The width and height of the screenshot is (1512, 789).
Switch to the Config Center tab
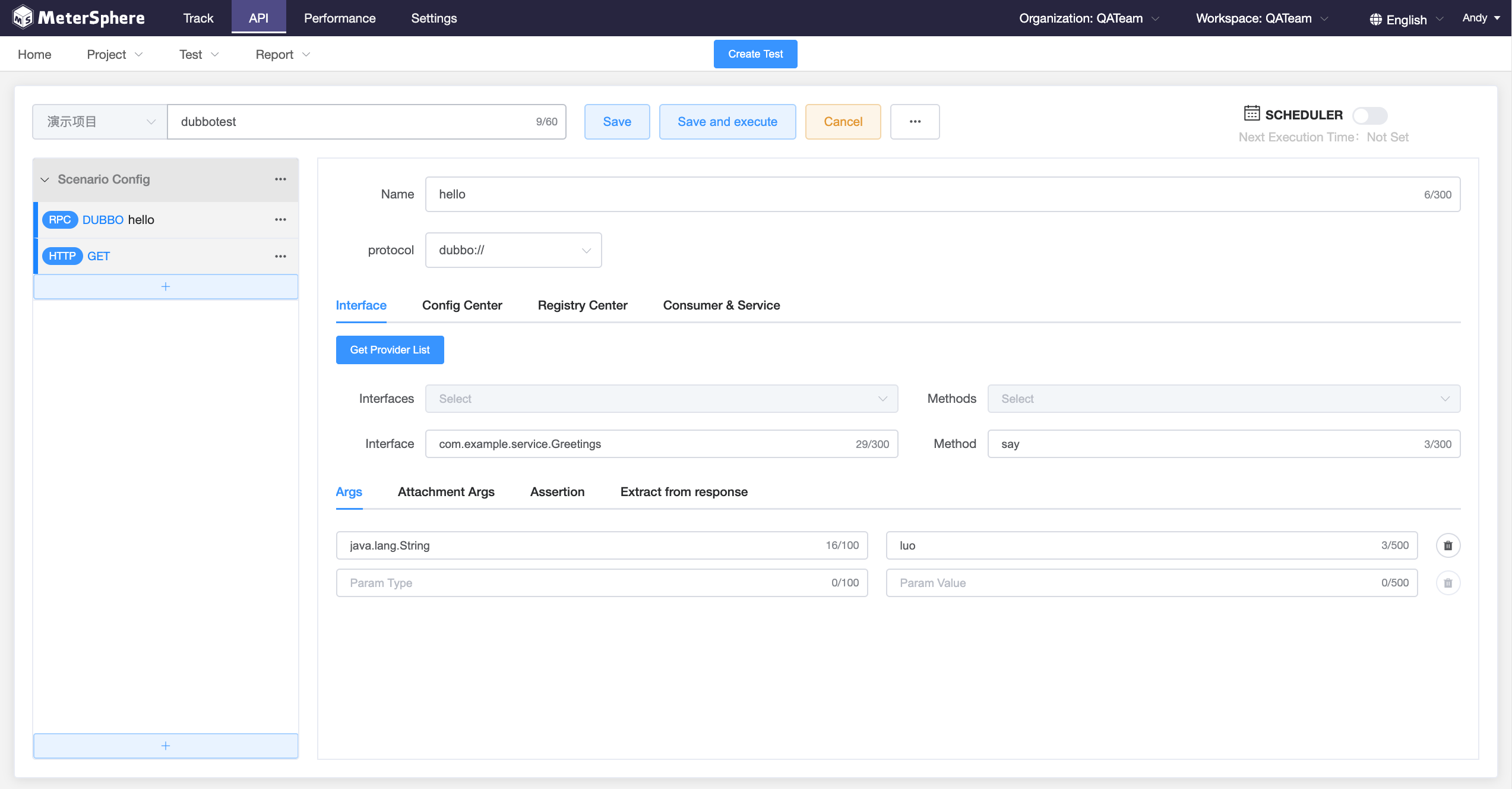(462, 305)
